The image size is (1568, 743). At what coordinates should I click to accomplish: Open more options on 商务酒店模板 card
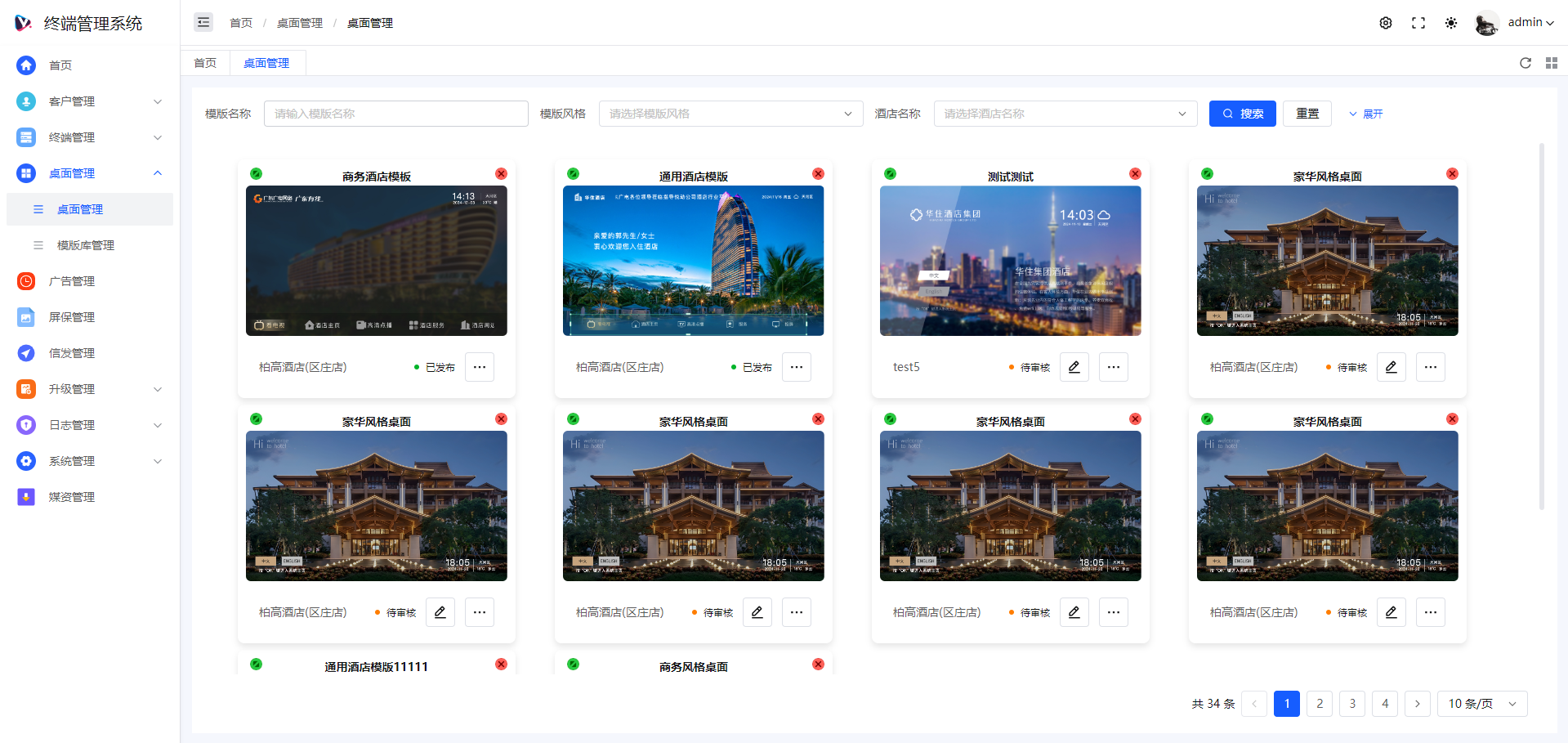point(480,367)
